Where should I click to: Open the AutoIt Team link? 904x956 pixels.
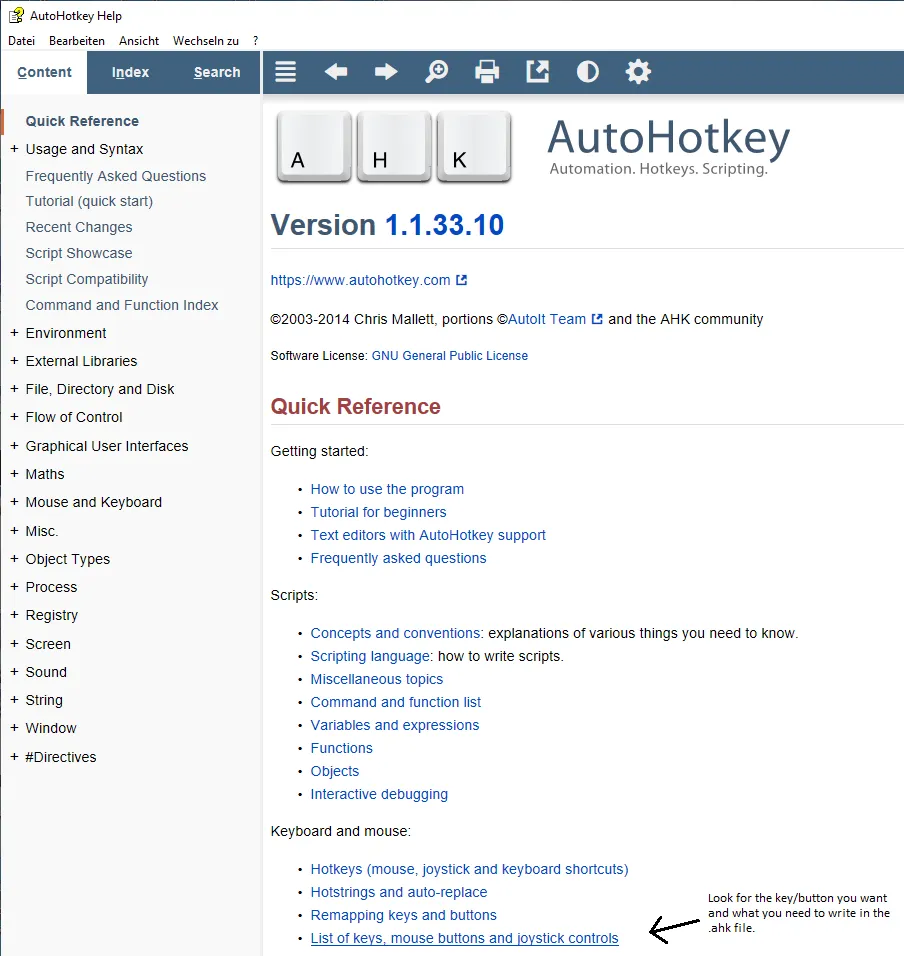pyautogui.click(x=547, y=319)
